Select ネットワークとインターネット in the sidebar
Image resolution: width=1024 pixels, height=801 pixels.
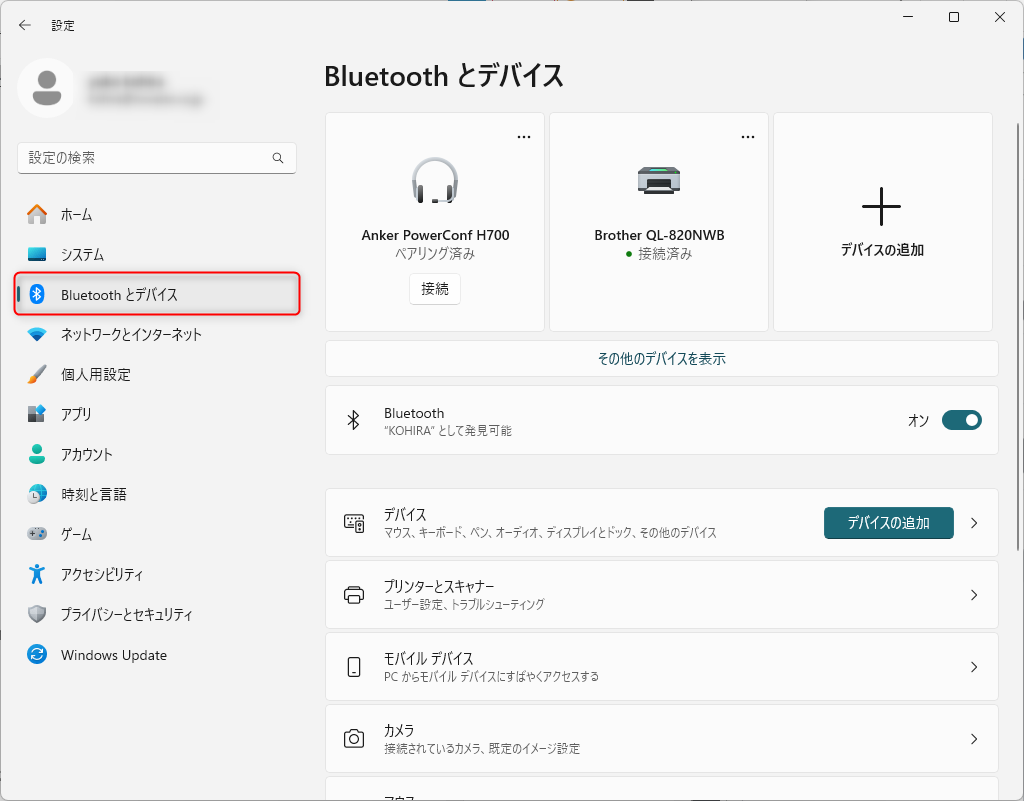pyautogui.click(x=131, y=334)
